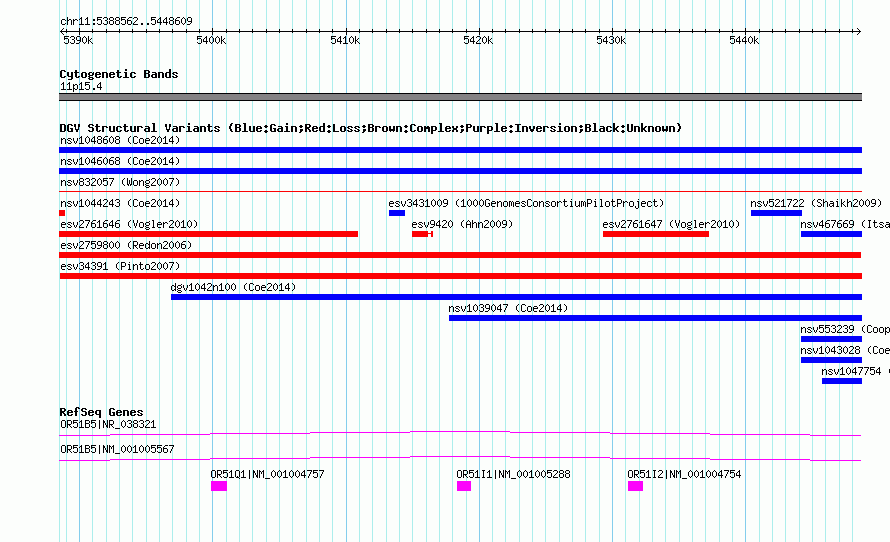The width and height of the screenshot is (890, 542).
Task: Click the nsv521722 (Shaikh2009) blue bar
Action: [776, 213]
